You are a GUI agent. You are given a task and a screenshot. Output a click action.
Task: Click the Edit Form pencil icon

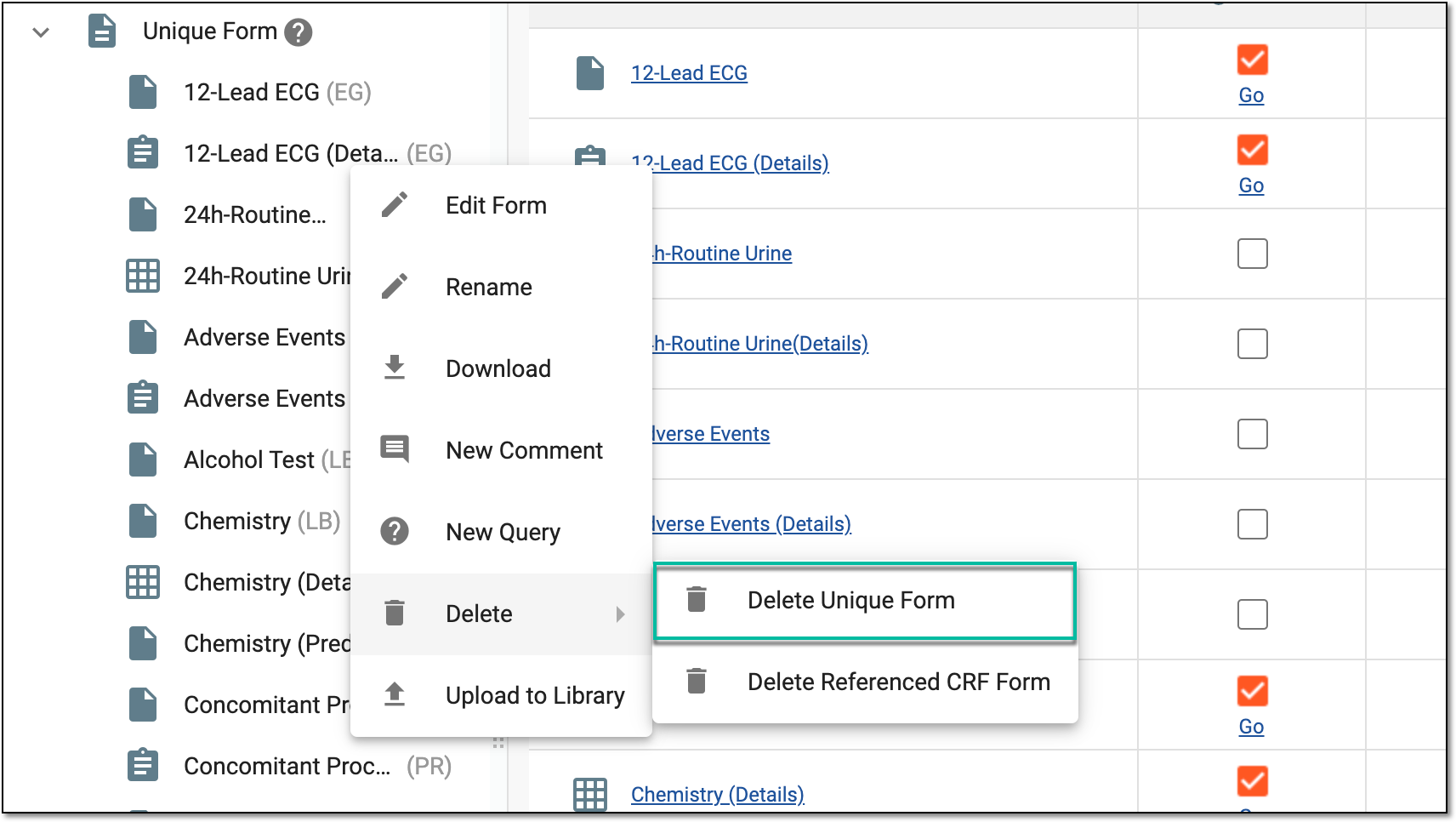395,204
